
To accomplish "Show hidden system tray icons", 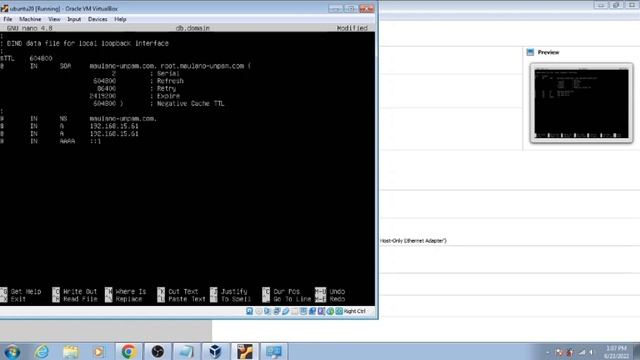I will (x=547, y=352).
